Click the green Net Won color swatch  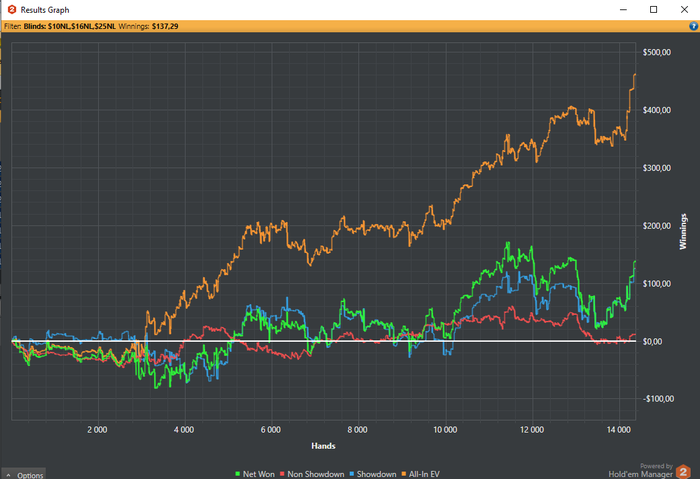[x=238, y=474]
